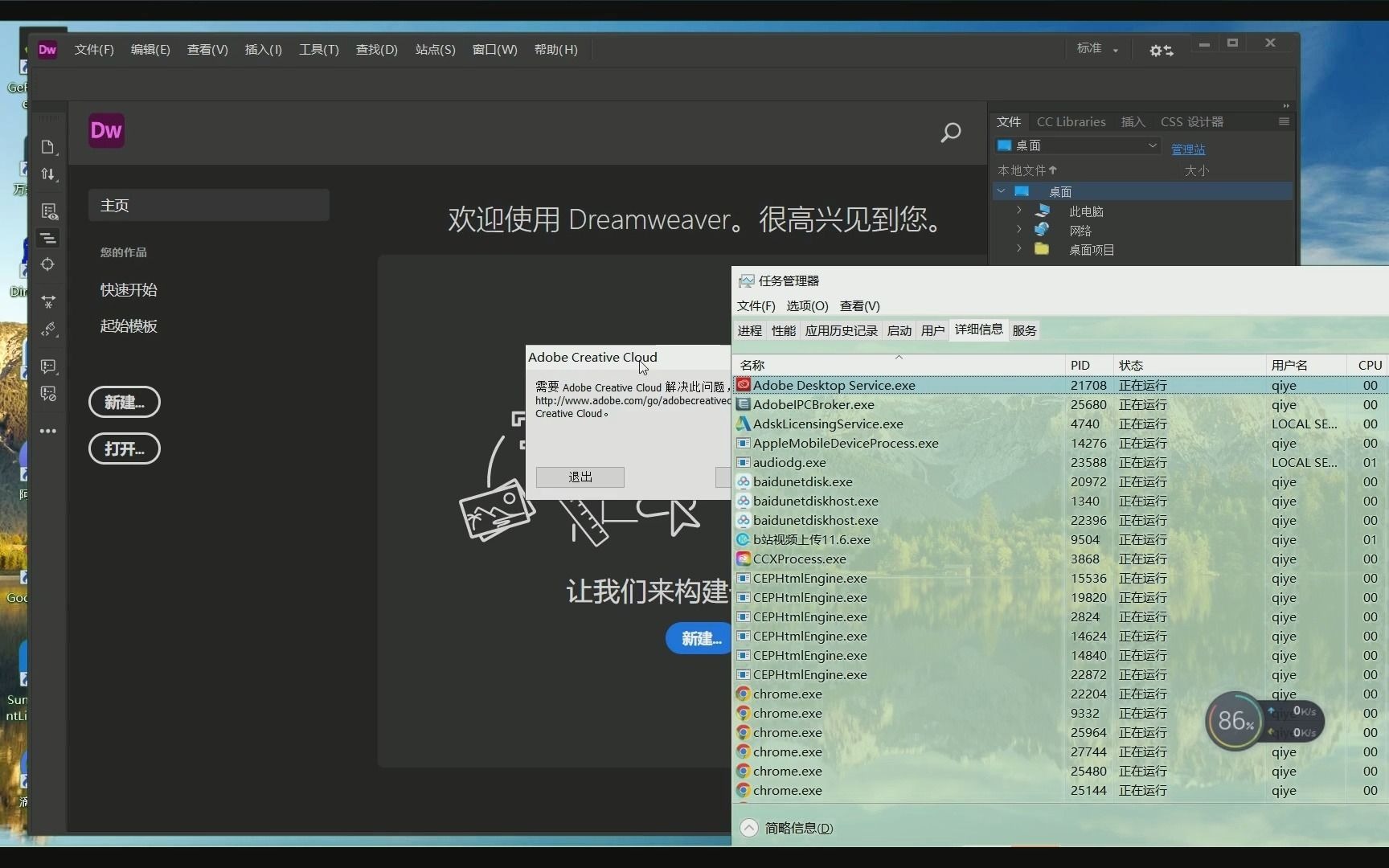This screenshot has height=868, width=1389.
Task: Select the inspect crosshair icon in sidebar
Action: (48, 264)
